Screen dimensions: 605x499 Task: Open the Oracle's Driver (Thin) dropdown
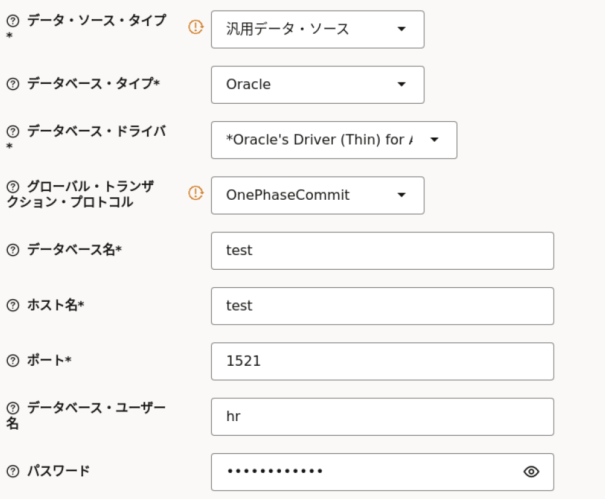pyautogui.click(x=333, y=140)
